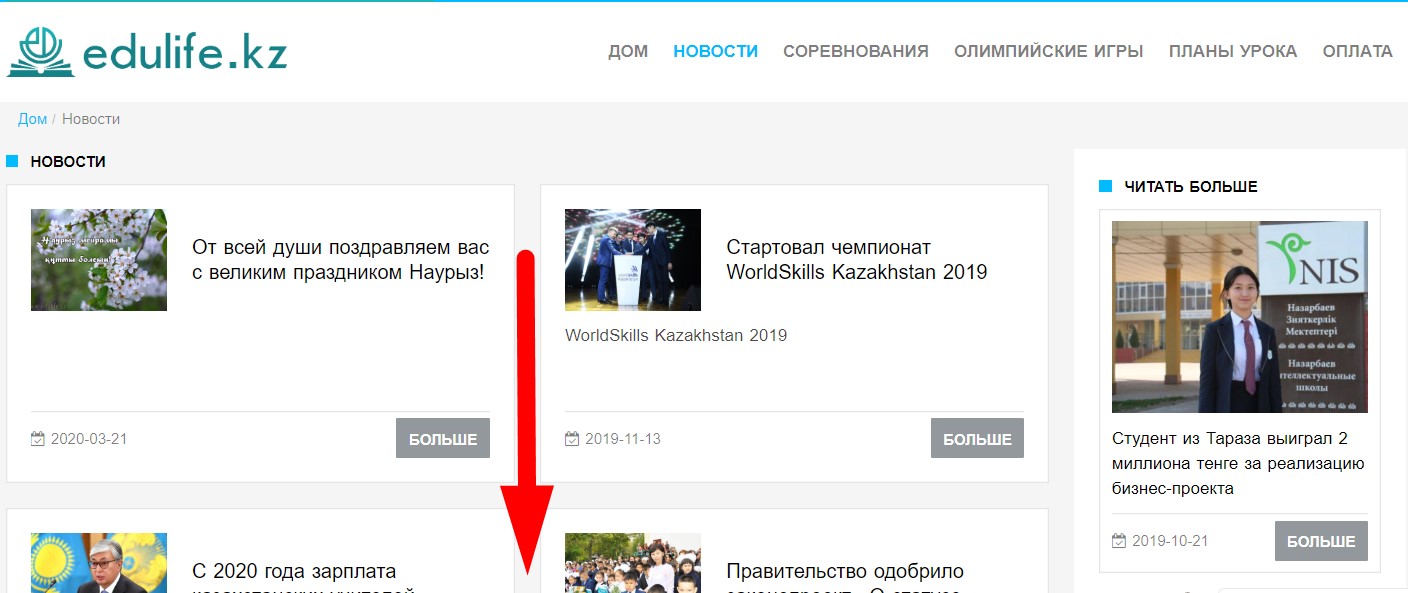Go to СОРЕВНОВАНИЯ page
The height and width of the screenshot is (593, 1408).
coord(855,51)
